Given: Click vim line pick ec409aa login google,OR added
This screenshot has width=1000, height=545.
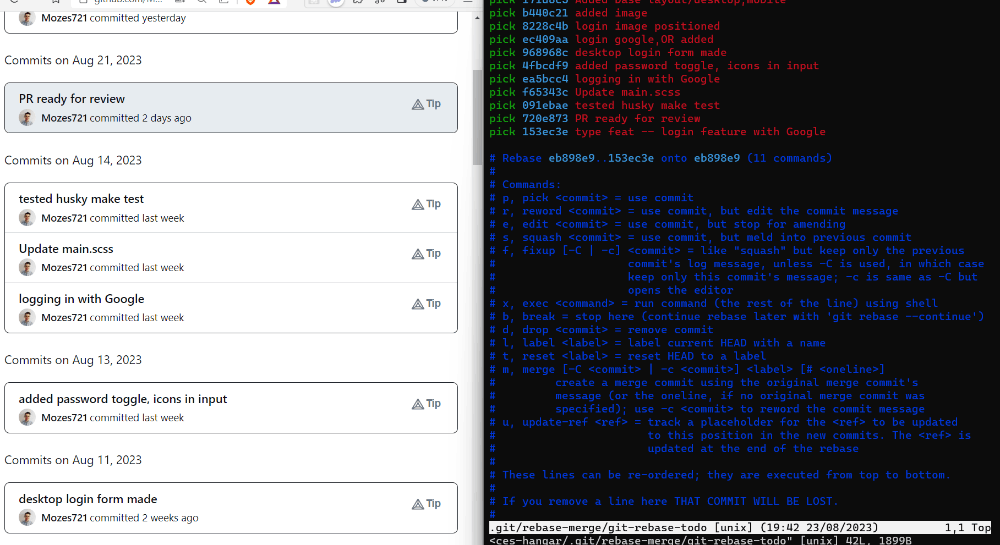Looking at the screenshot, I should 601,40.
